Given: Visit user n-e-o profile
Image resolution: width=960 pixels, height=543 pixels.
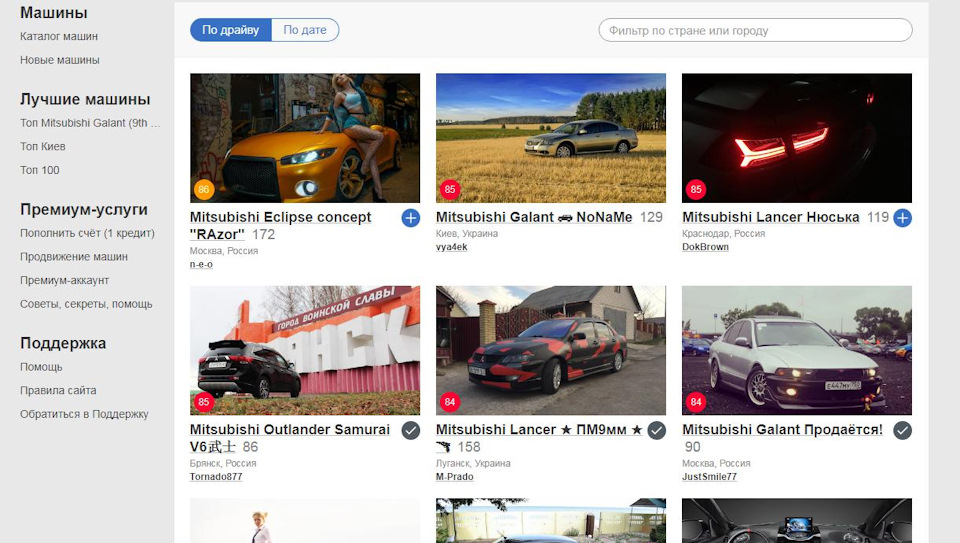Looking at the screenshot, I should click(201, 264).
